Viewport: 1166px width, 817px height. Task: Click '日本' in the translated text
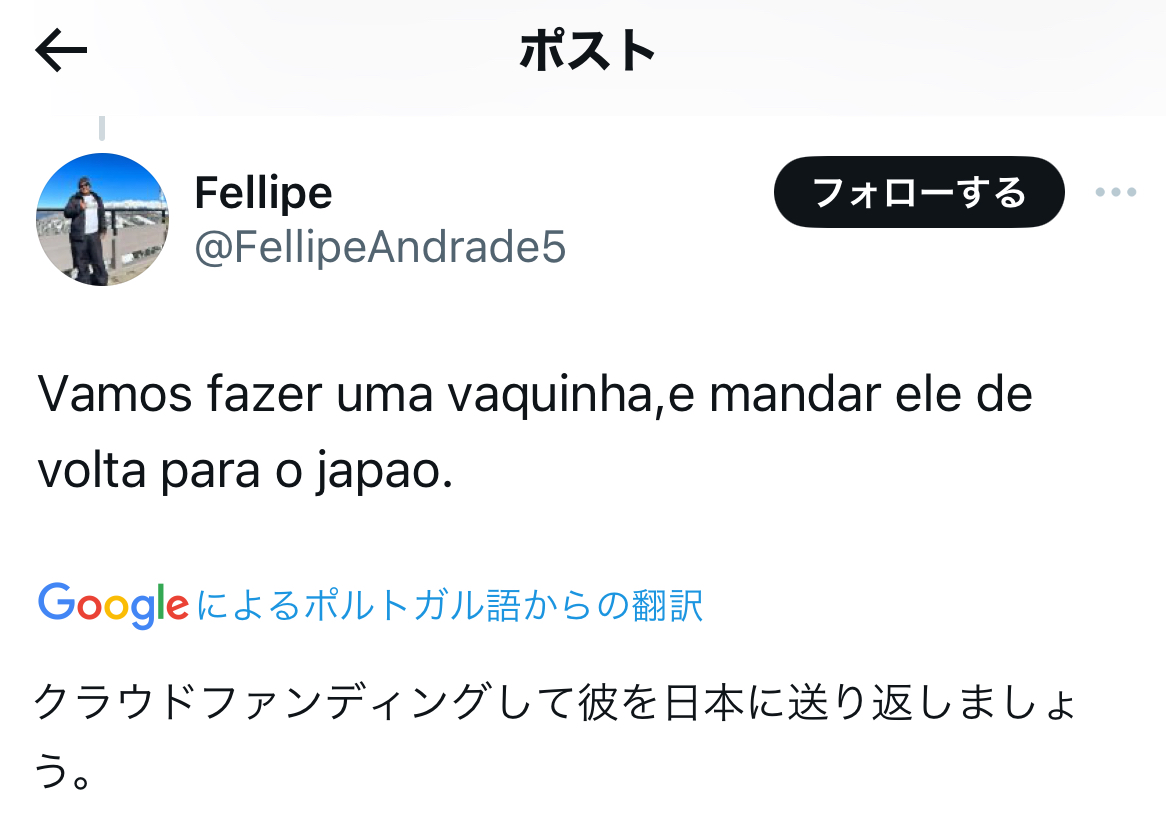703,702
